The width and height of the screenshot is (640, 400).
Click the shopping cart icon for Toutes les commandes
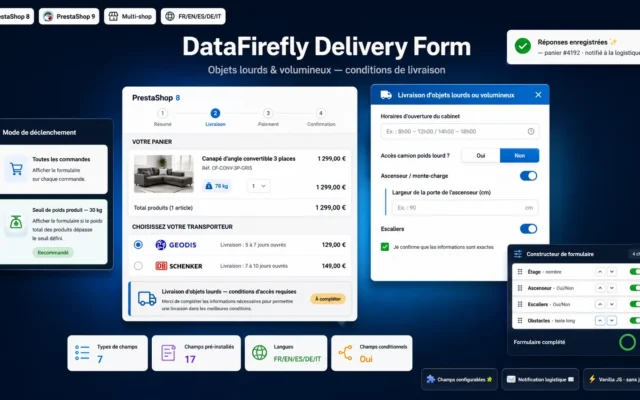(16, 169)
